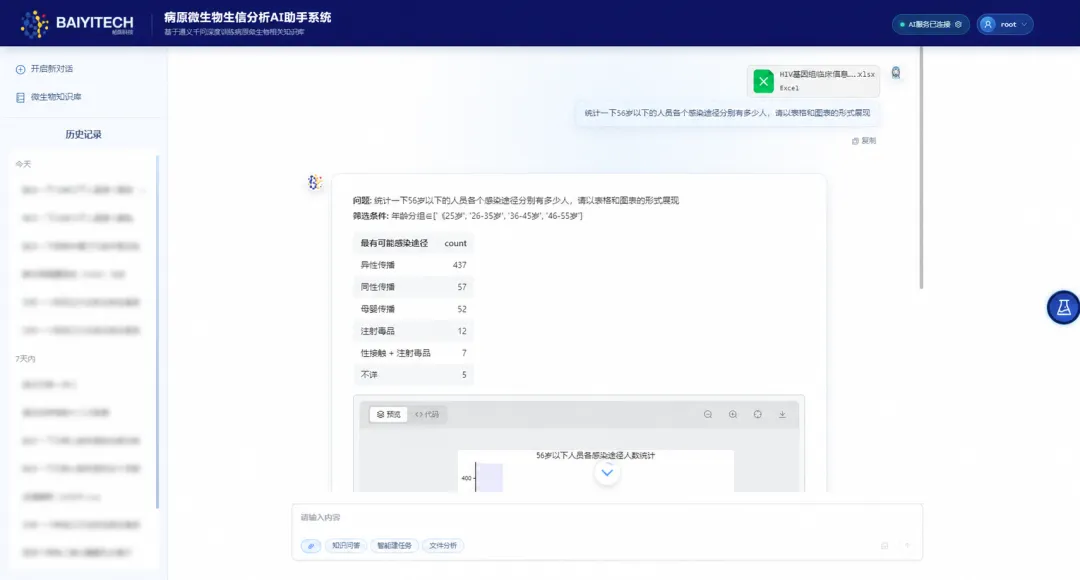Click the AI assistant avatar icon

click(x=315, y=182)
